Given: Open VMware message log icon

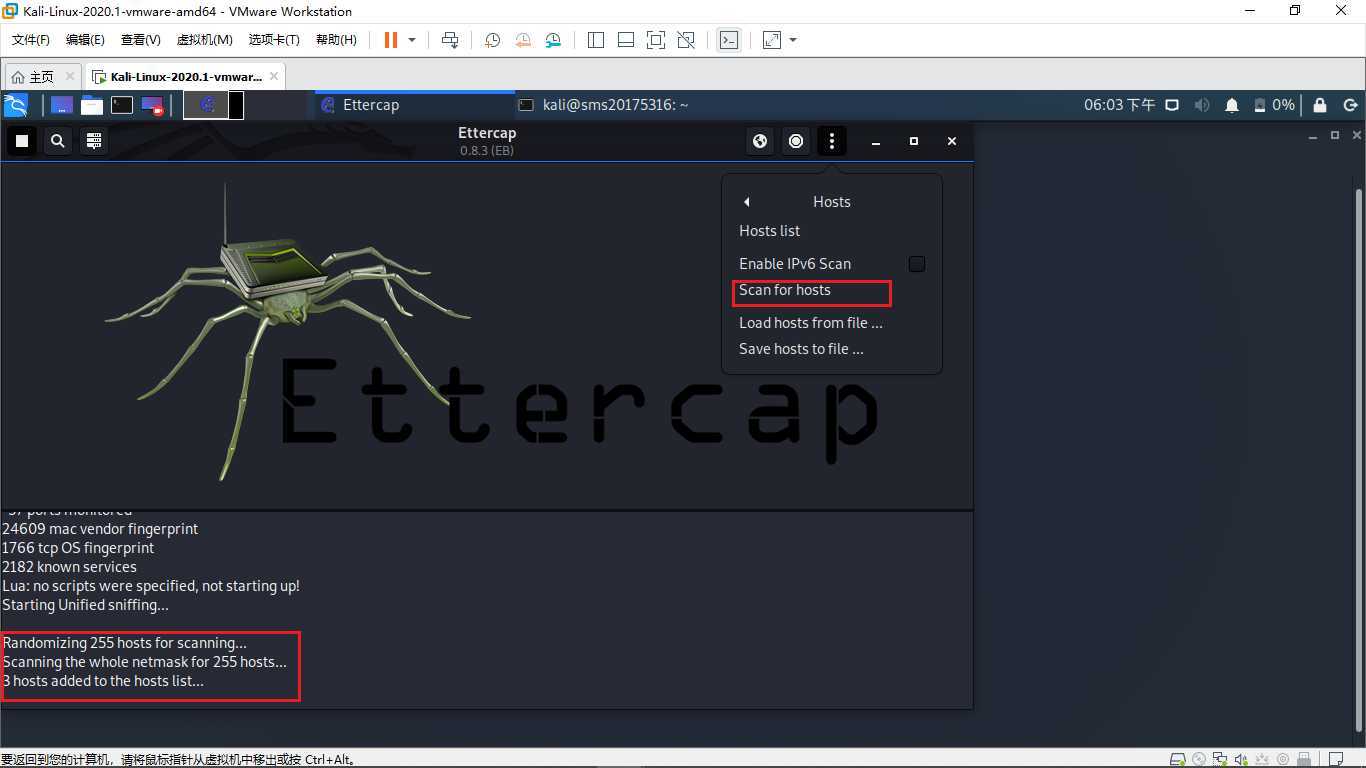Looking at the screenshot, I should [1336, 760].
